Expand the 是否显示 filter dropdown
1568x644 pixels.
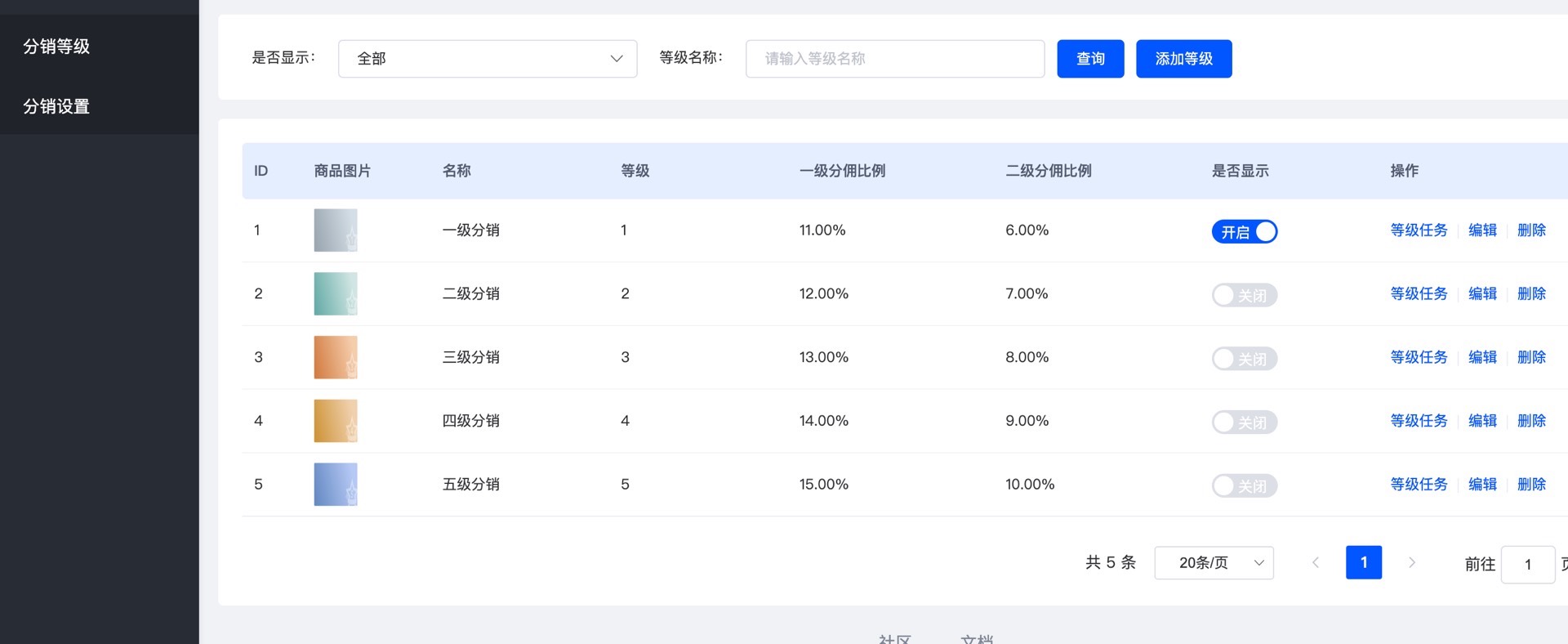tap(488, 59)
